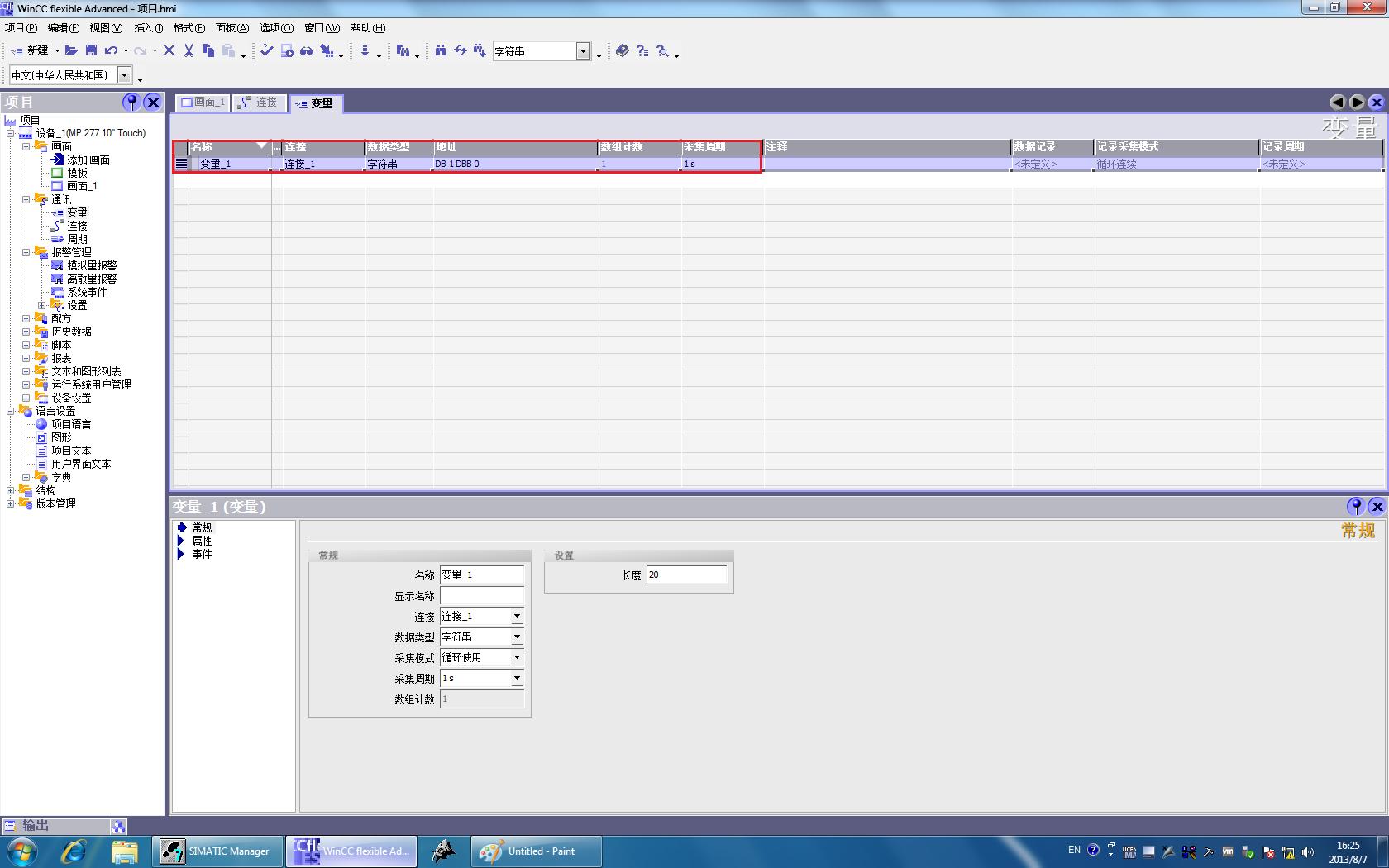Image resolution: width=1389 pixels, height=868 pixels.
Task: Open the 采集模式 dropdown in properties
Action: [x=517, y=657]
